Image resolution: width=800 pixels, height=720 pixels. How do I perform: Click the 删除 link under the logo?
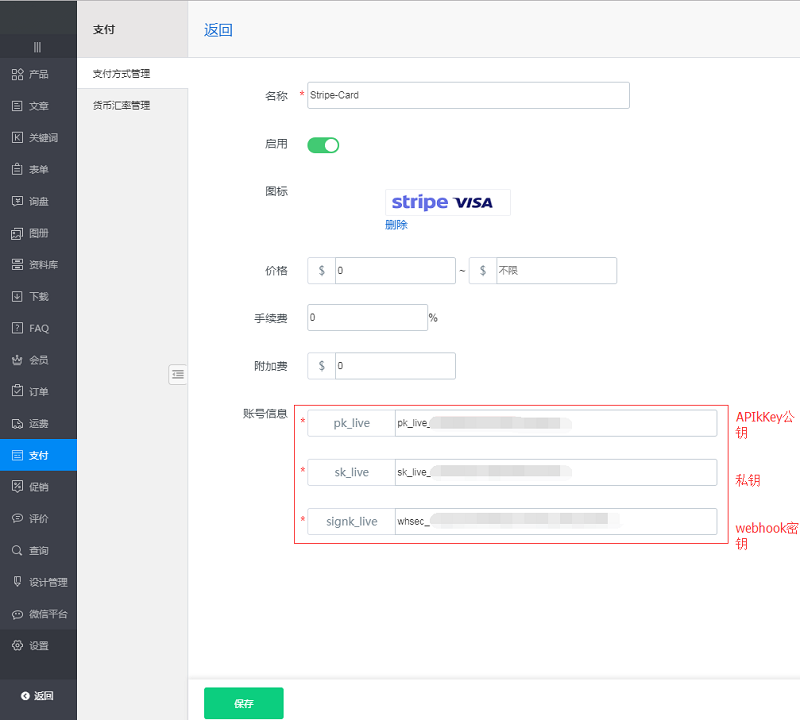tap(396, 225)
